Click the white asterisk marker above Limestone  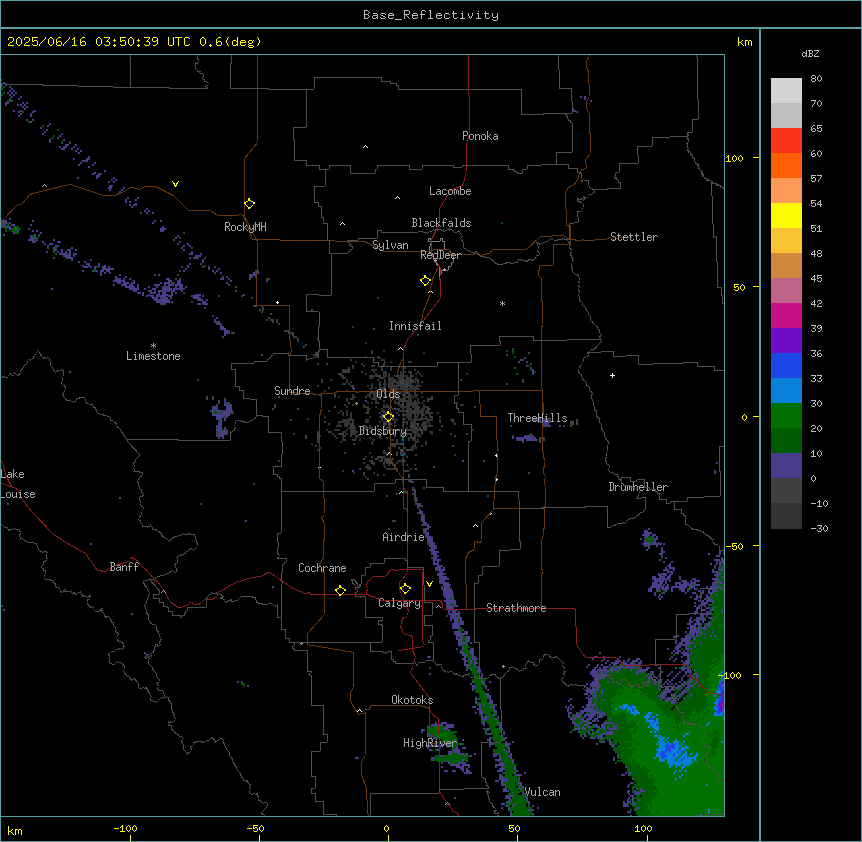click(153, 346)
